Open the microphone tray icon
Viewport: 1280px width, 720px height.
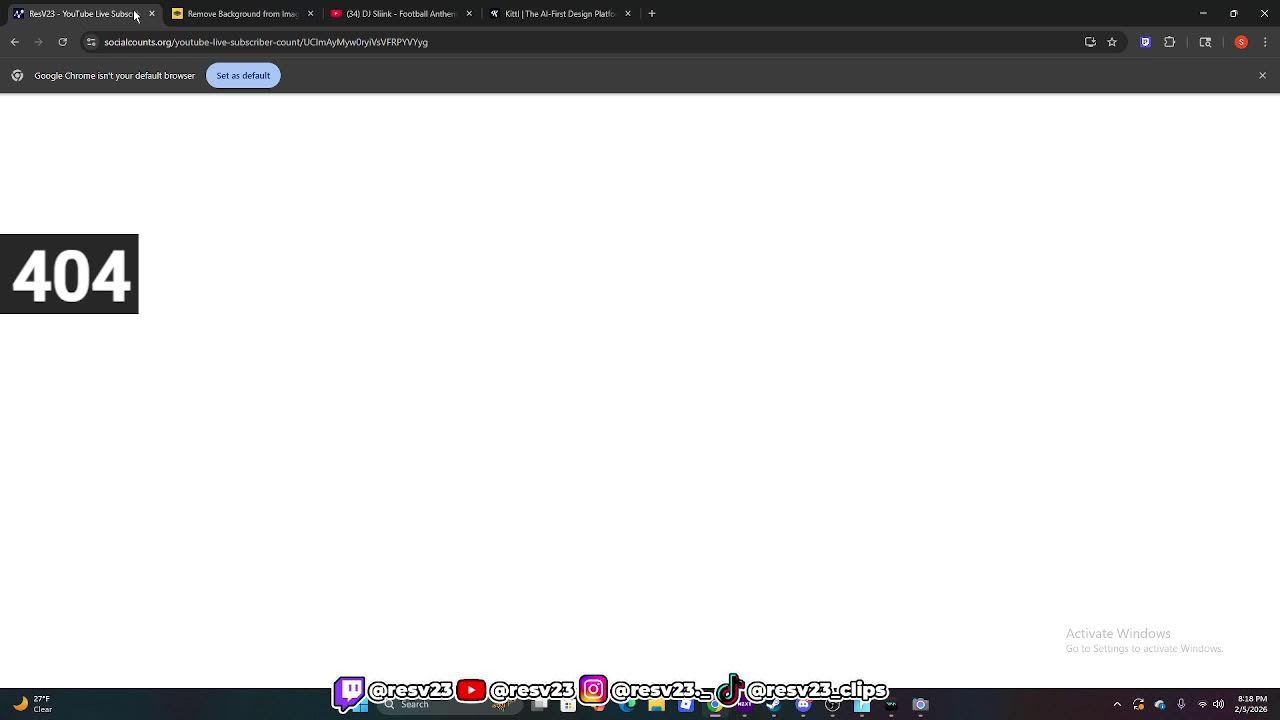(x=1181, y=704)
